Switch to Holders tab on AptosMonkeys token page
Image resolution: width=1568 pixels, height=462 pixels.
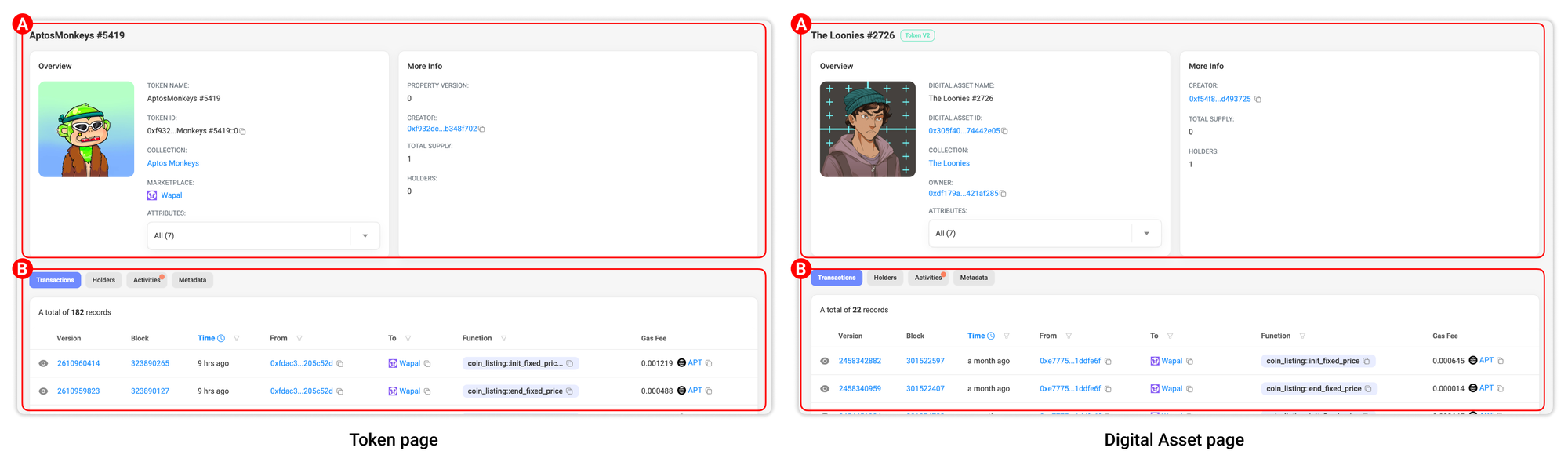103,280
